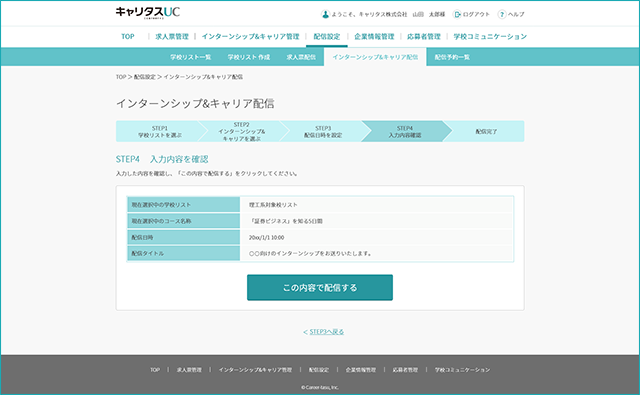Click the question mark help icon
Screen dimensions: 640x395
[502, 14]
